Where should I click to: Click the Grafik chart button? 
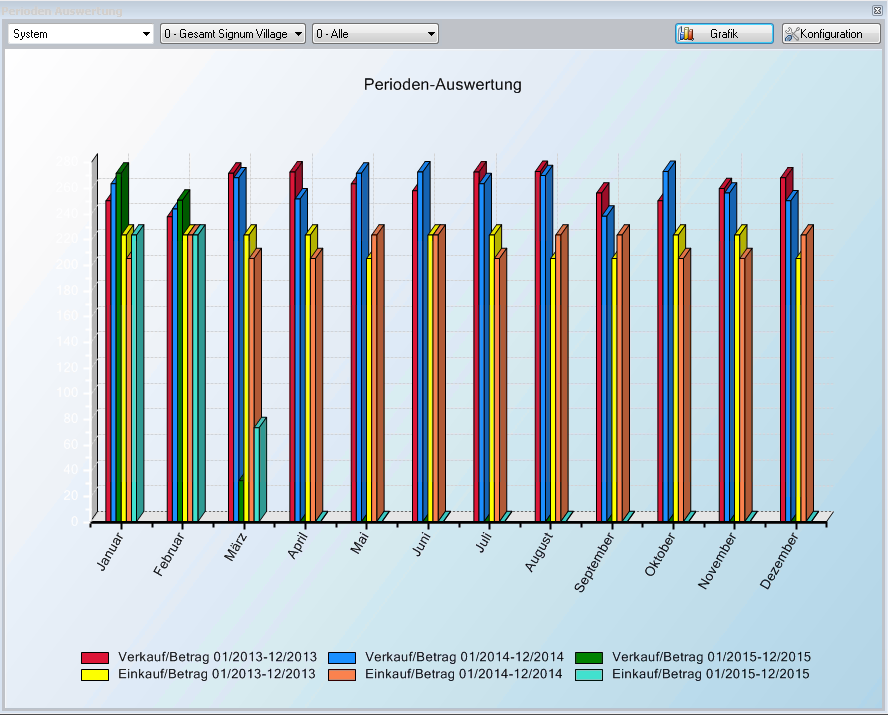[724, 34]
